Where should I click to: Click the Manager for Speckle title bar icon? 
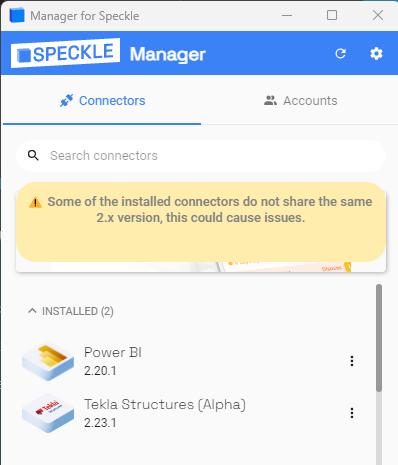[17, 15]
